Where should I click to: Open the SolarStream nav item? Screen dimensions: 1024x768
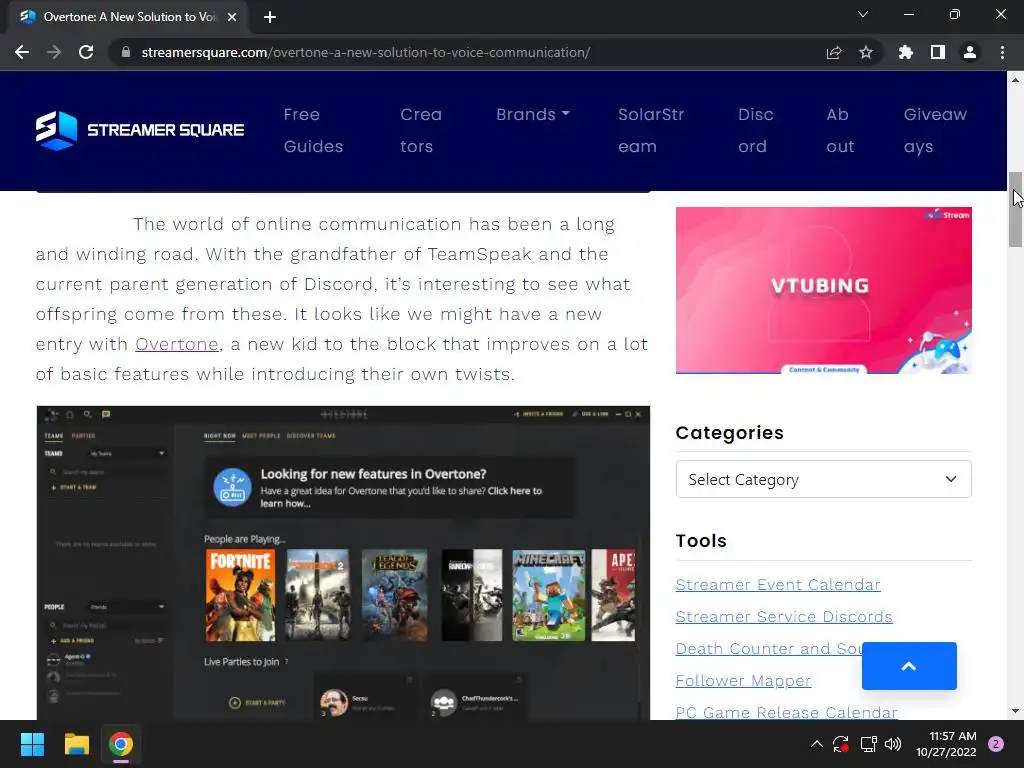[651, 130]
